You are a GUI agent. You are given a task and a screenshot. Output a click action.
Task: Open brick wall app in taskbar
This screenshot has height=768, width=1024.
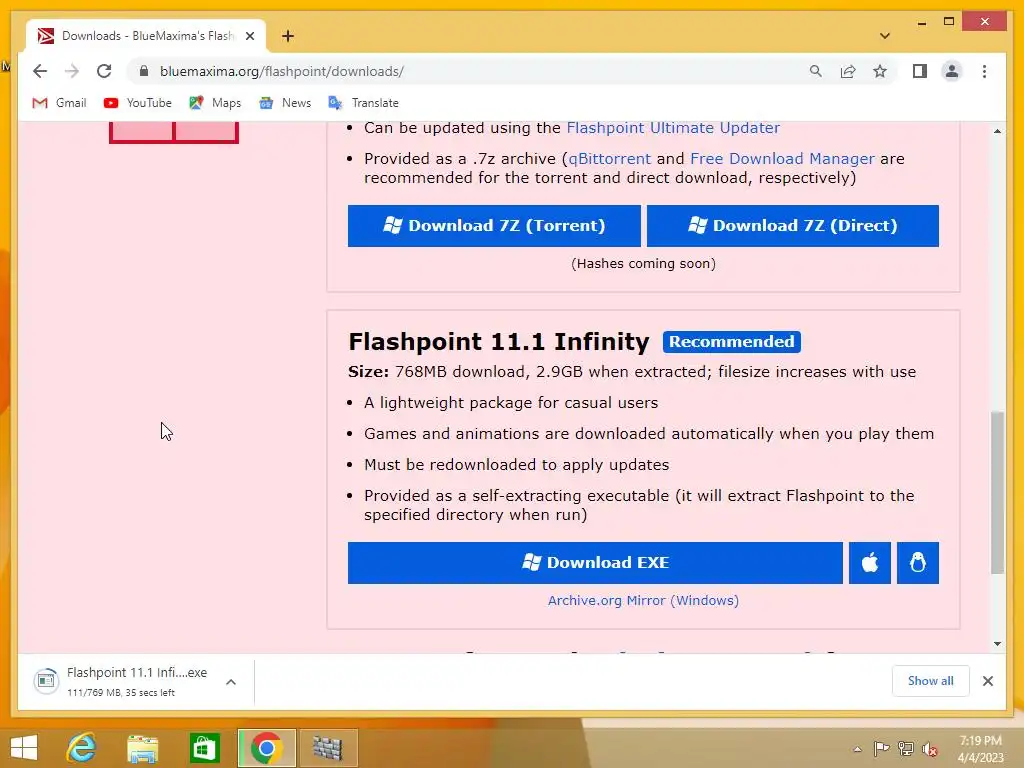point(328,748)
